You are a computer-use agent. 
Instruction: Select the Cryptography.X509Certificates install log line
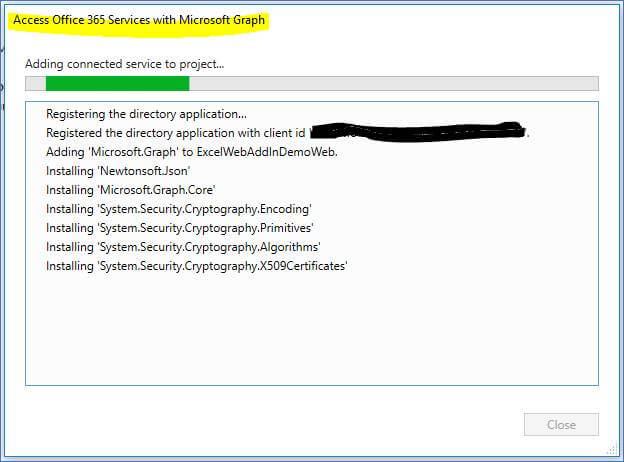196,266
